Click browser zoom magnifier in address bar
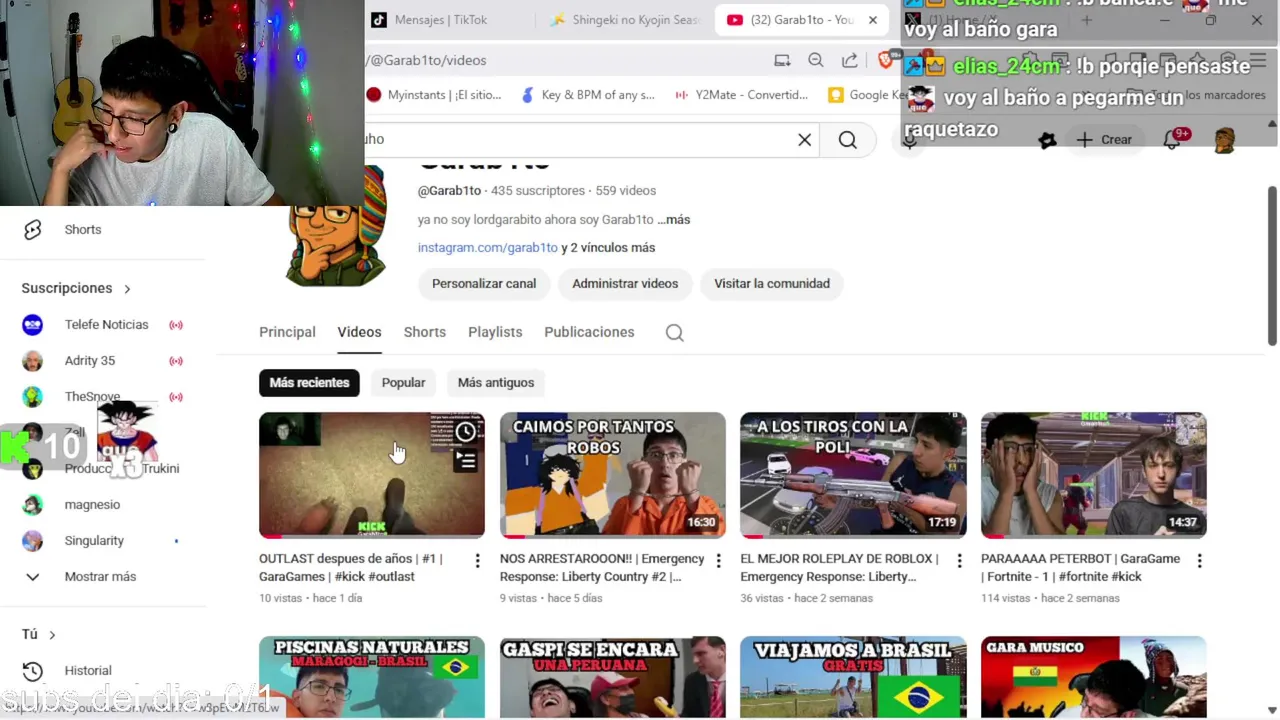This screenshot has height=720, width=1280. 816,60
